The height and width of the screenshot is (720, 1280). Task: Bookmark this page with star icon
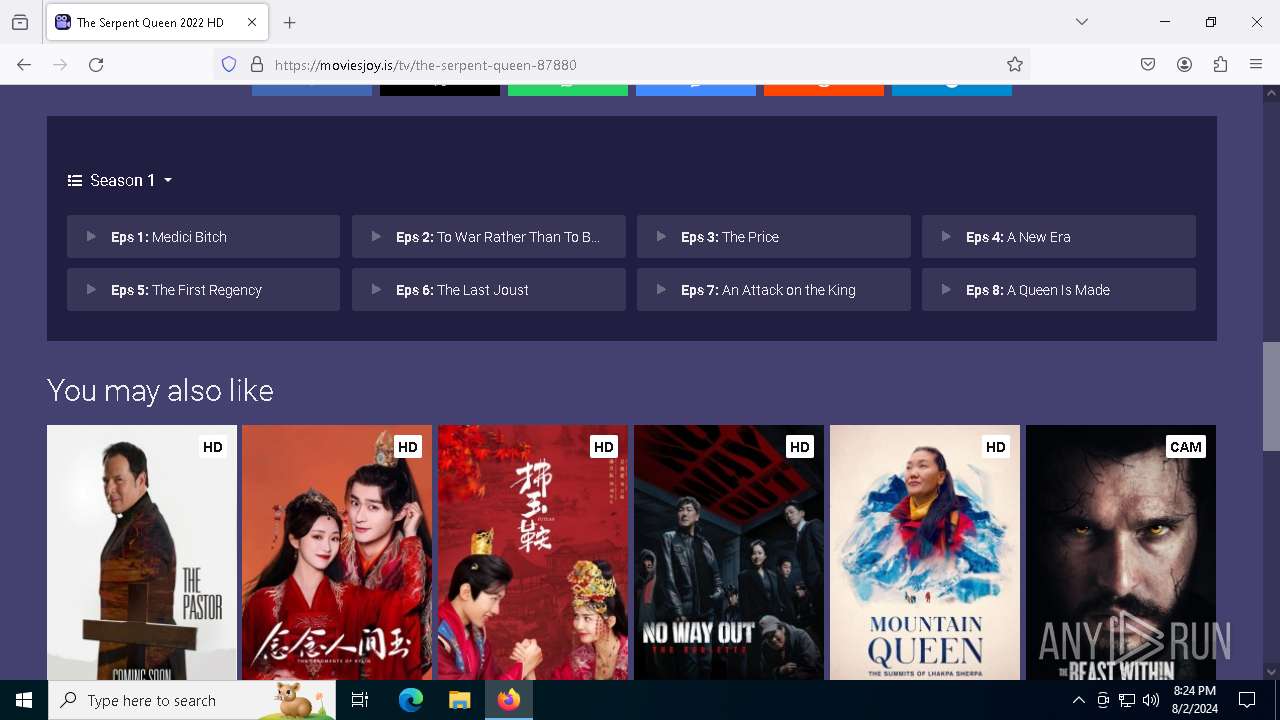pyautogui.click(x=1015, y=65)
